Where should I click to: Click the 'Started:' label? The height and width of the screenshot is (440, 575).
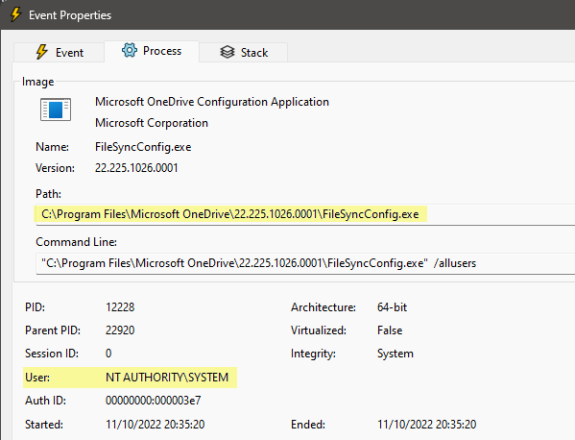coord(44,425)
